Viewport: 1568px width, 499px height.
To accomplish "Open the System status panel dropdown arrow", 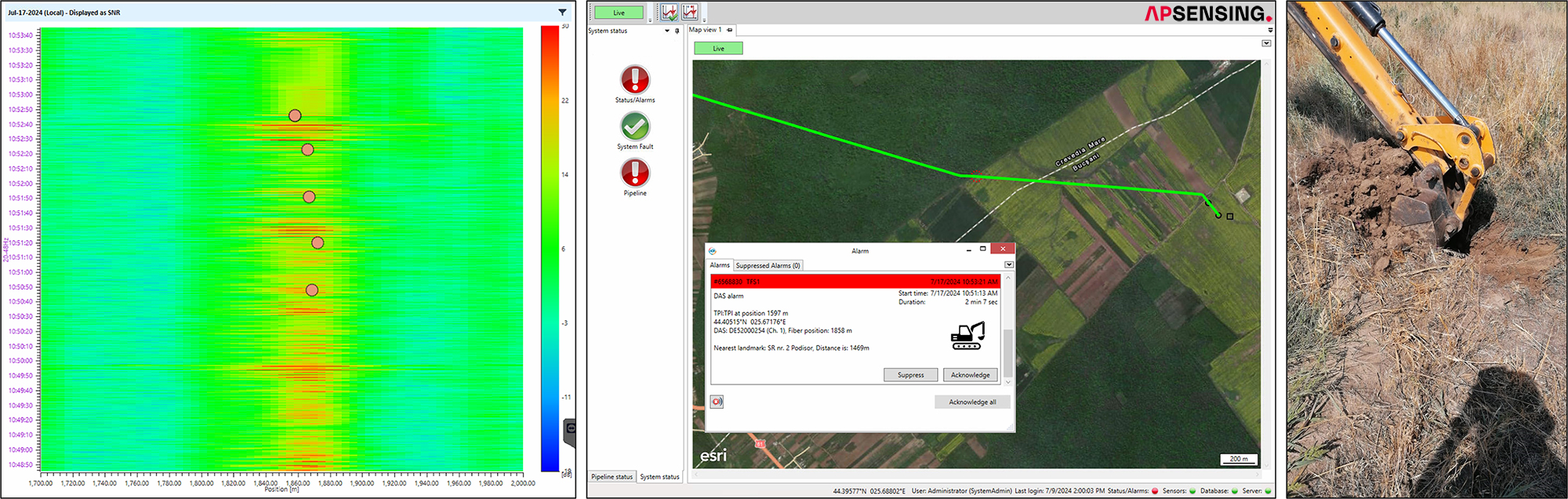I will coord(667,31).
